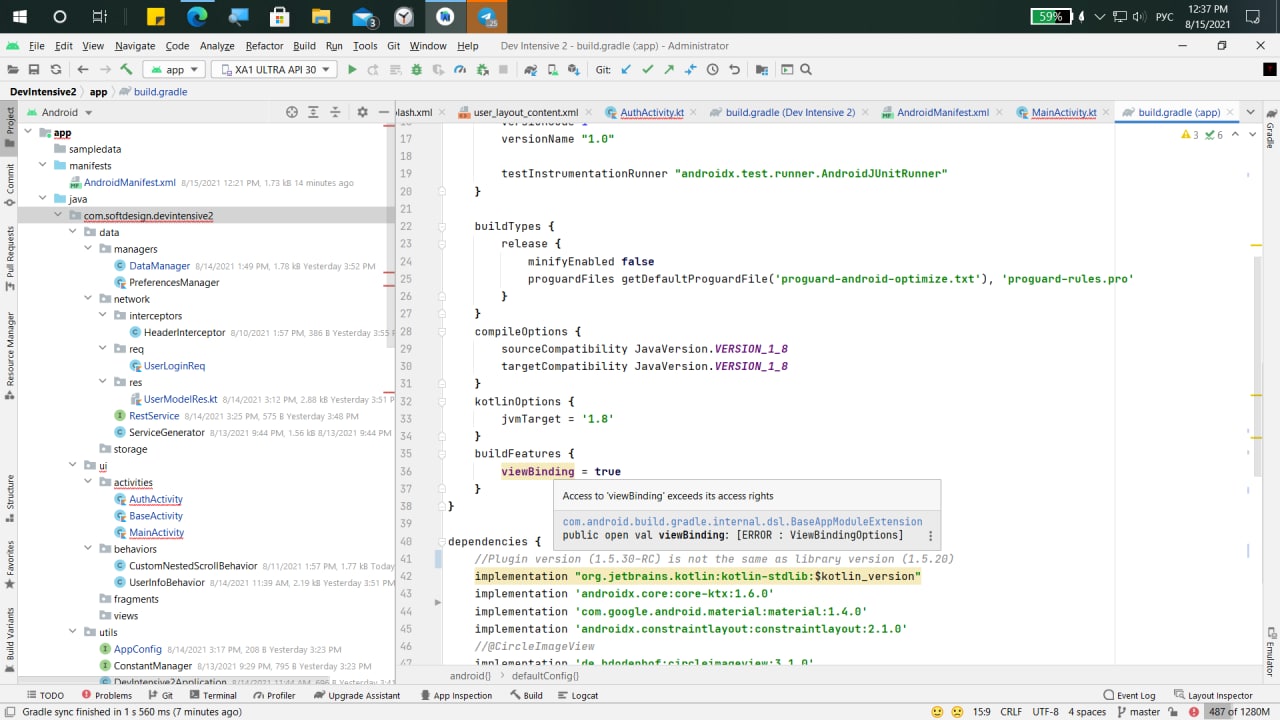Toggle the Problems tool window
The height and width of the screenshot is (720, 1280).
[105, 695]
